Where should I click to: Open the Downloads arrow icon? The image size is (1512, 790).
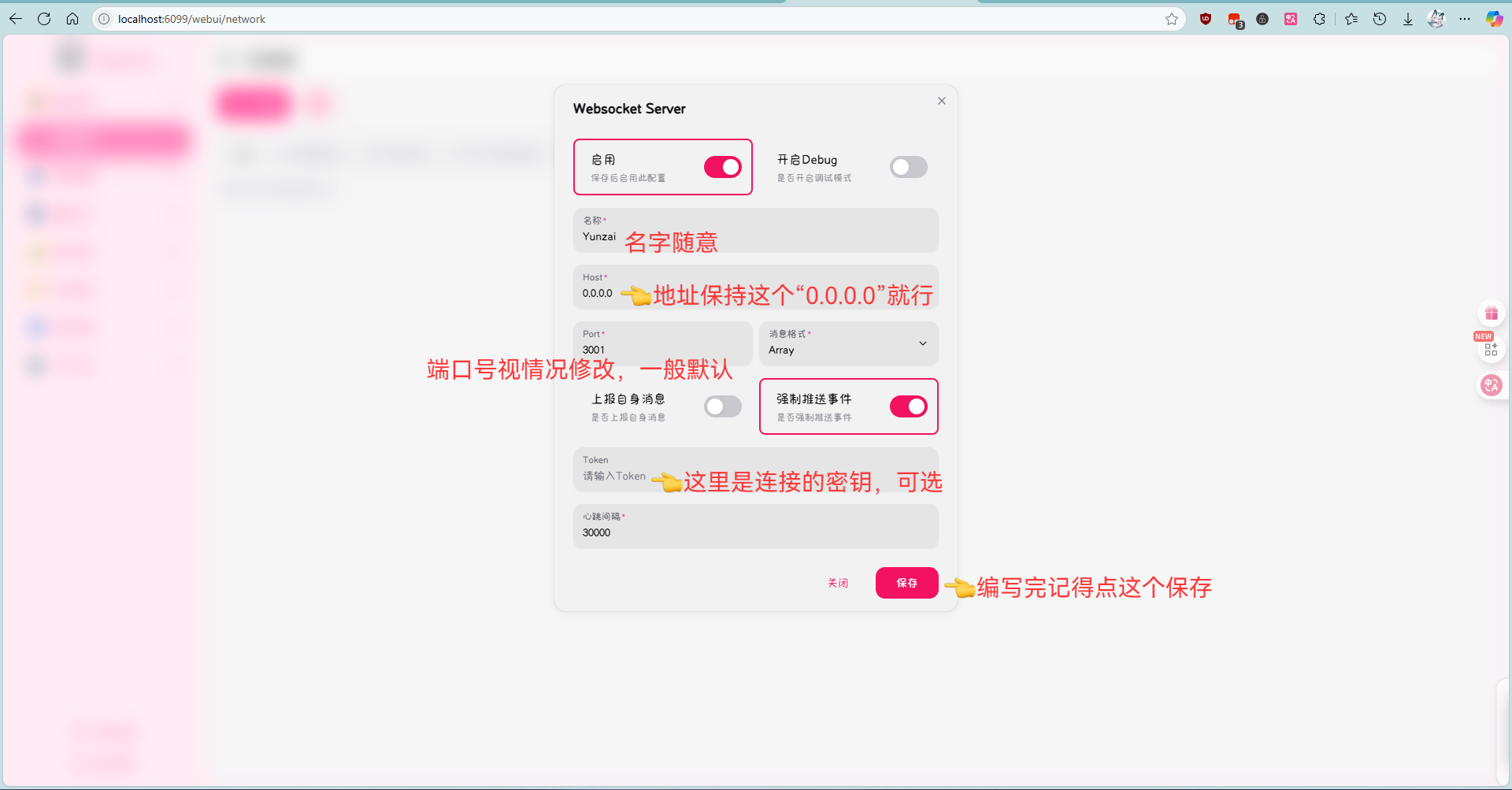1407,19
